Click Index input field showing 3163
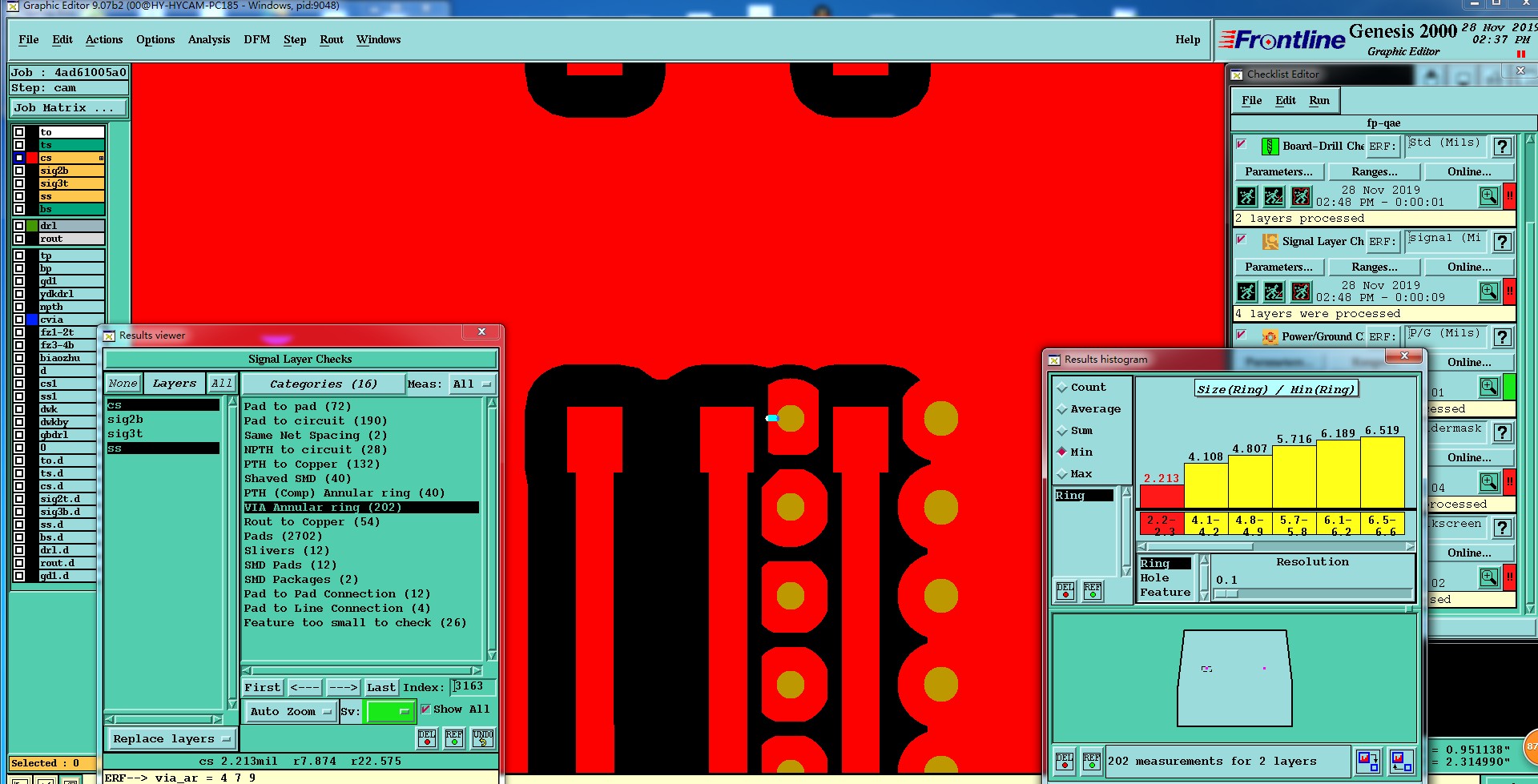This screenshot has width=1538, height=784. click(x=473, y=686)
